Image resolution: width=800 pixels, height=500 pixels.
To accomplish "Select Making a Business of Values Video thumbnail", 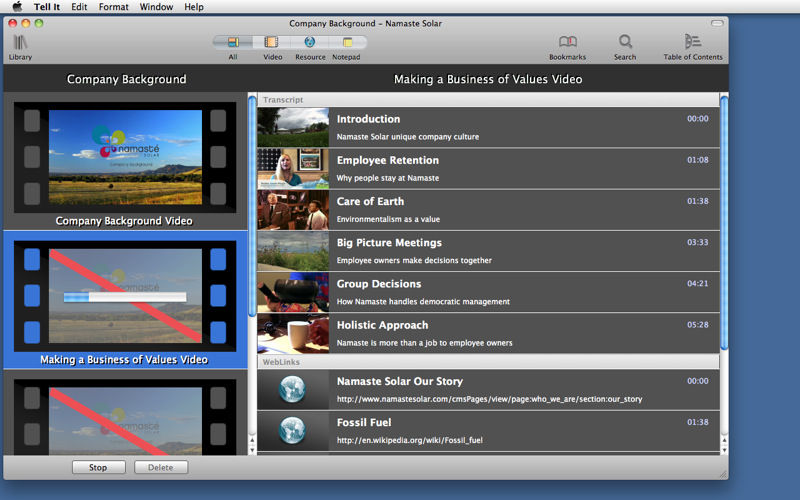I will click(x=125, y=296).
